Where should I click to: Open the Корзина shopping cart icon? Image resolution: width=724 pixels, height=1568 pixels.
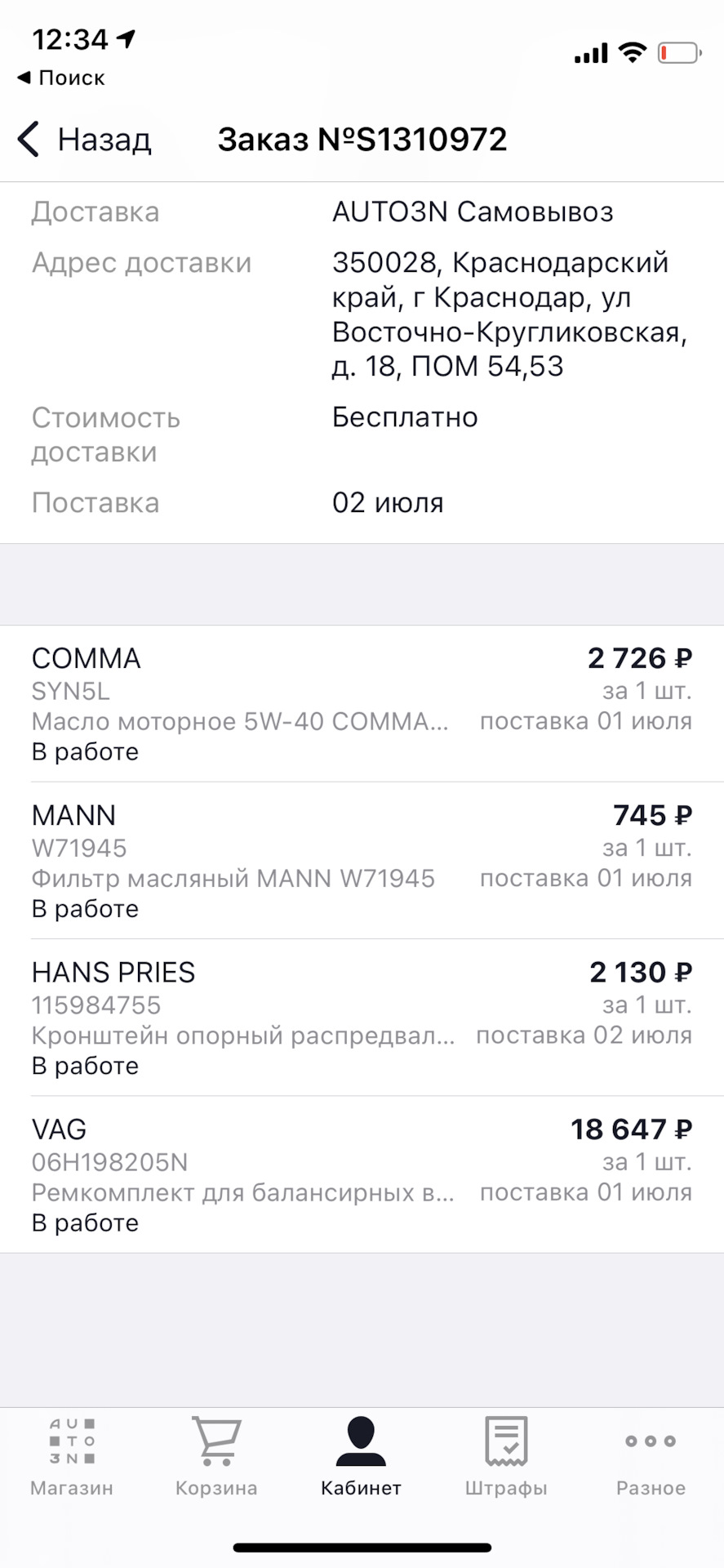tap(216, 1441)
